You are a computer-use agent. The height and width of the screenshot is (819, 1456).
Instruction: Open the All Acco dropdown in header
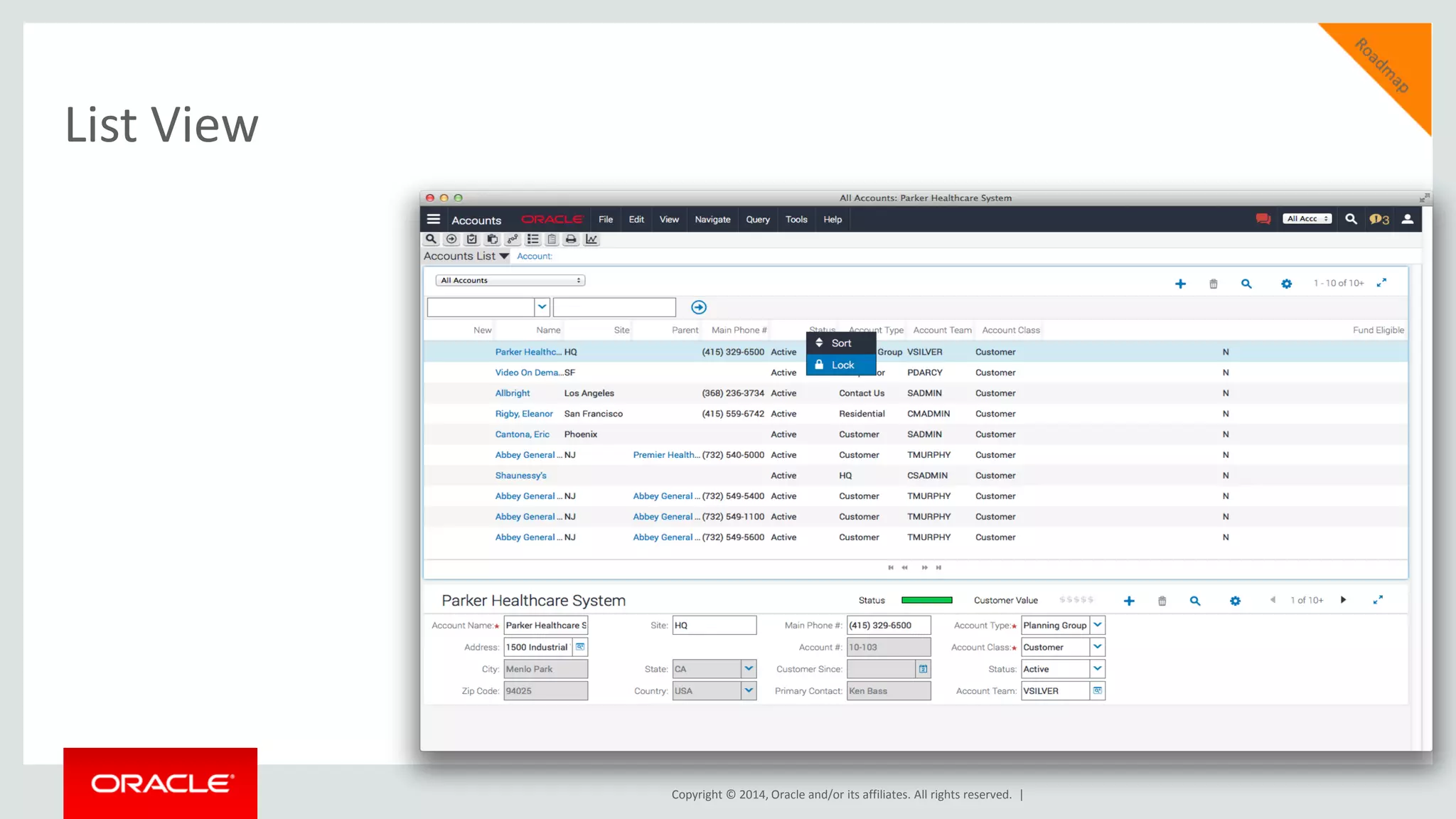(1307, 219)
